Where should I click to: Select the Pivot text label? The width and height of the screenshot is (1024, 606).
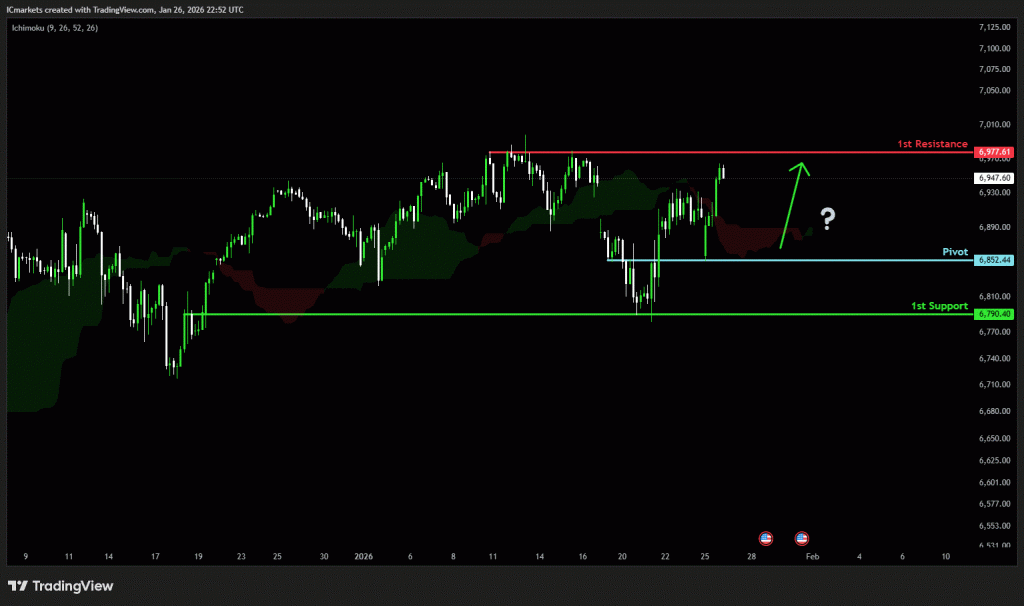point(955,252)
